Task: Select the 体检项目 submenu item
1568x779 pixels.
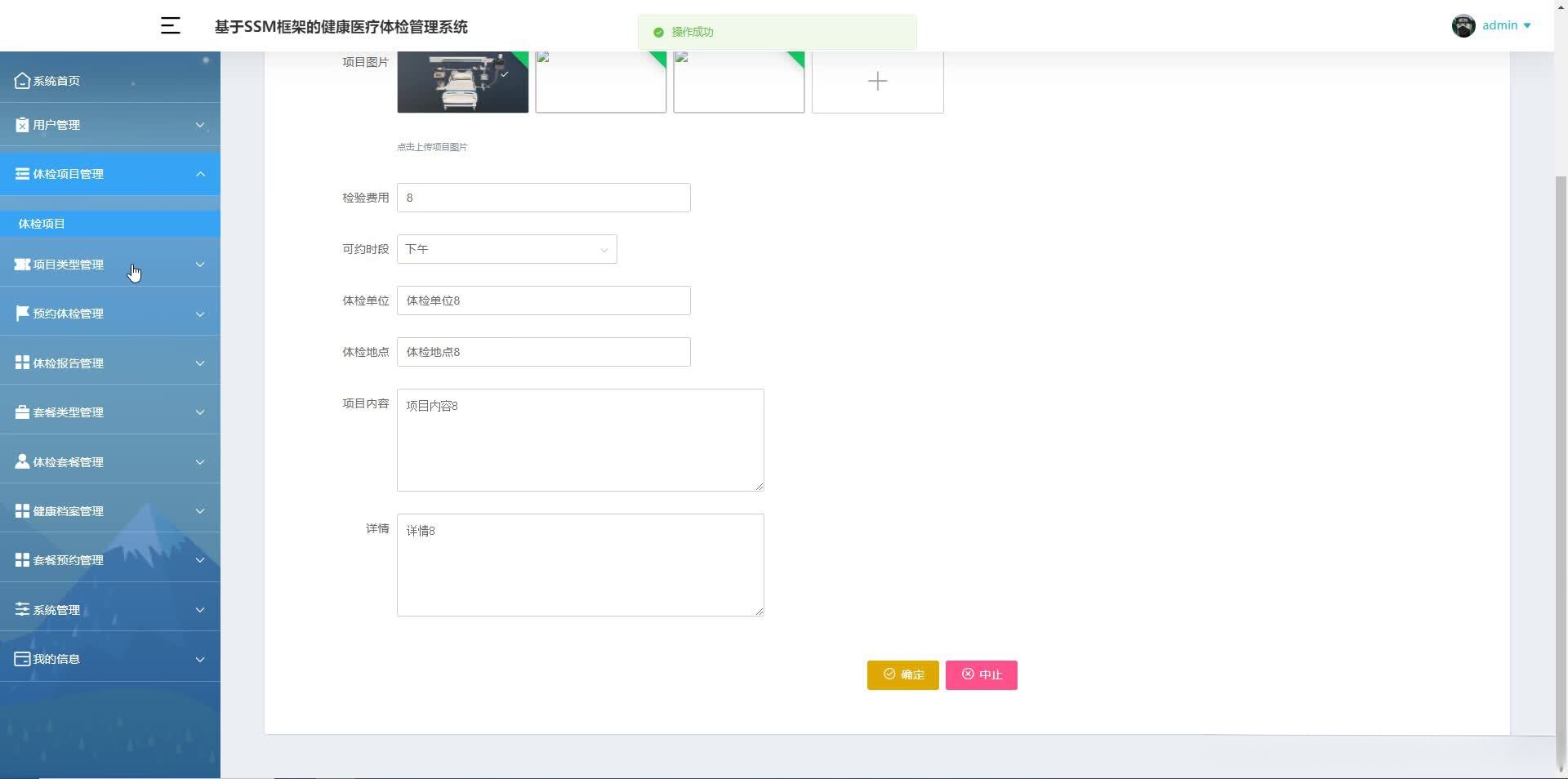Action: click(x=110, y=224)
